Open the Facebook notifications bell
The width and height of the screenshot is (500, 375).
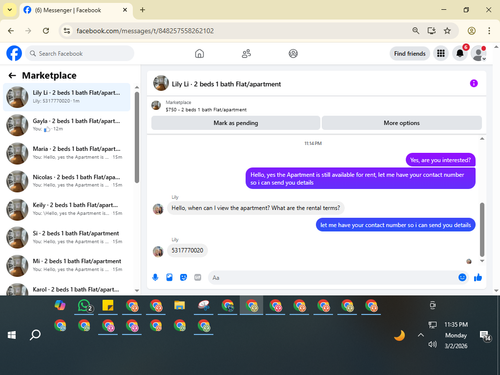(460, 53)
